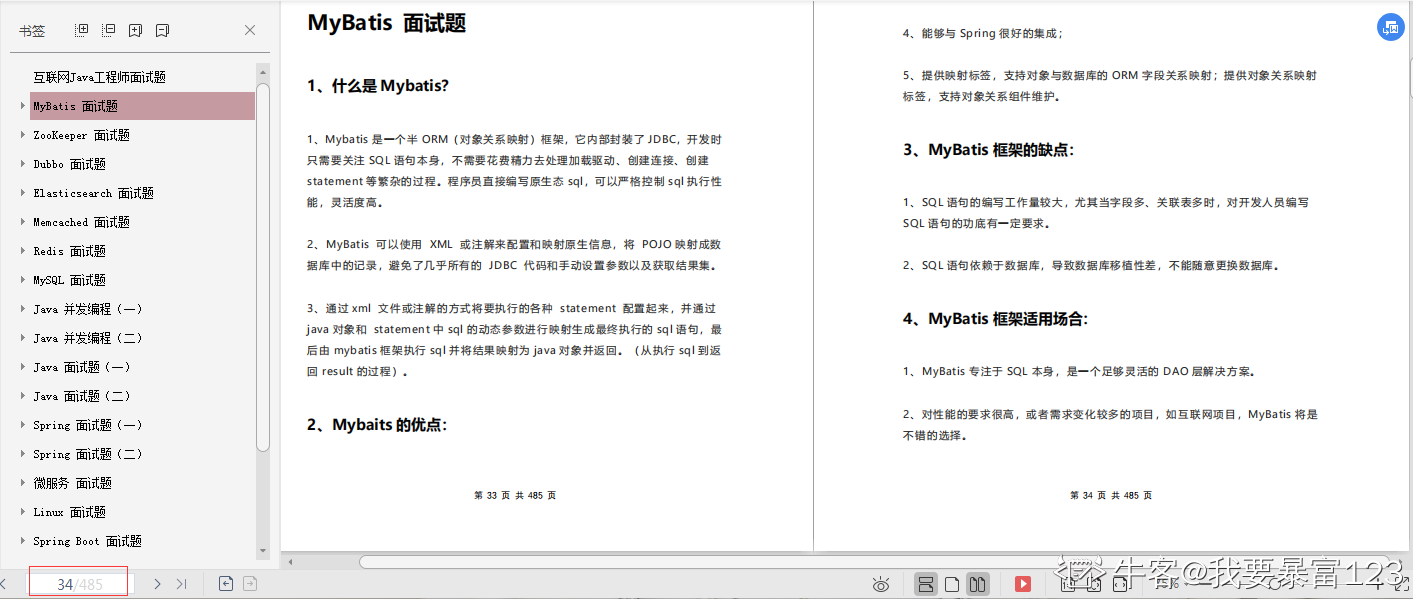Add a new bookmark

tap(136, 30)
